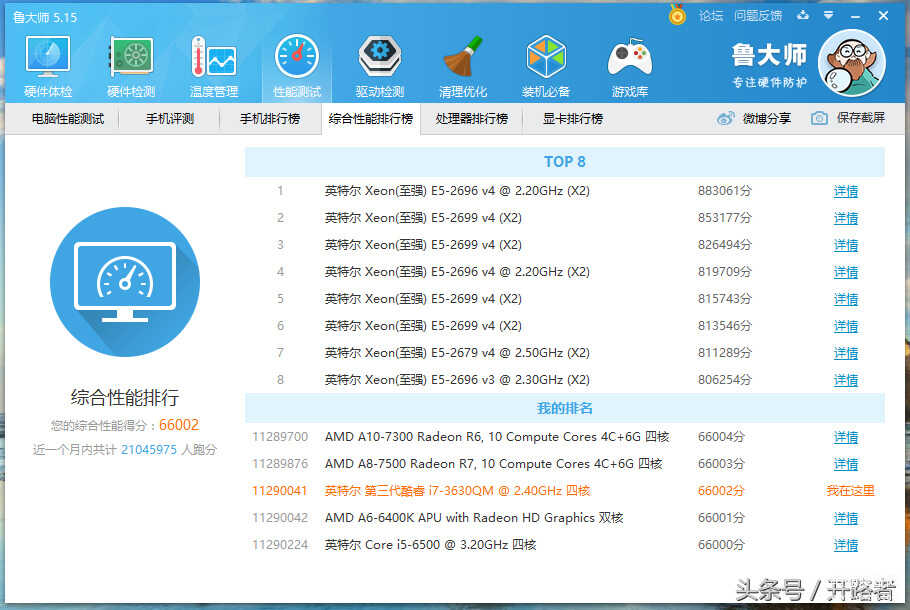The height and width of the screenshot is (610, 910).
Task: Click the 微博分享 share button
Action: 767,118
